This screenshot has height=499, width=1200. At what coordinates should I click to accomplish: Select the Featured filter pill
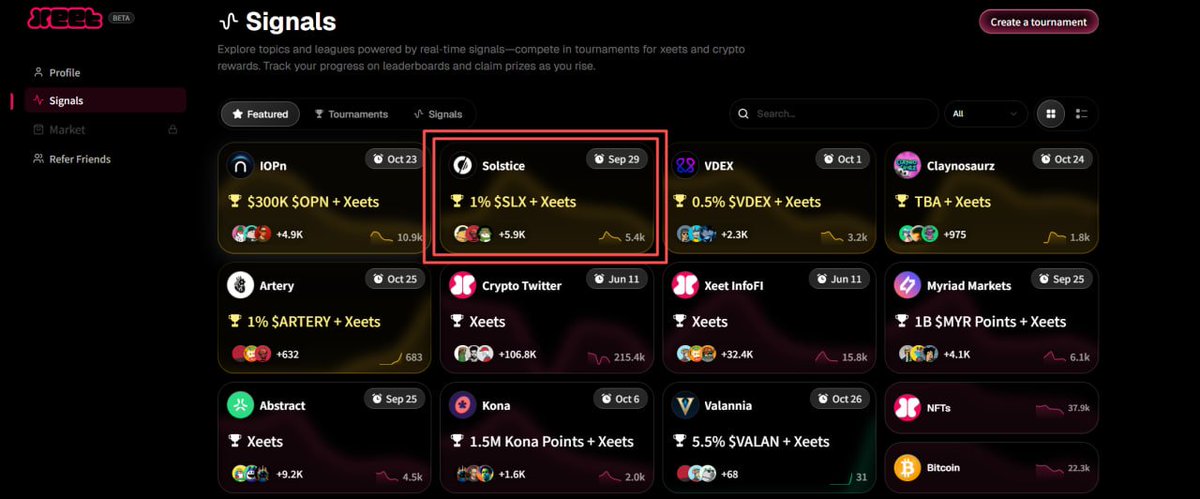click(x=260, y=114)
